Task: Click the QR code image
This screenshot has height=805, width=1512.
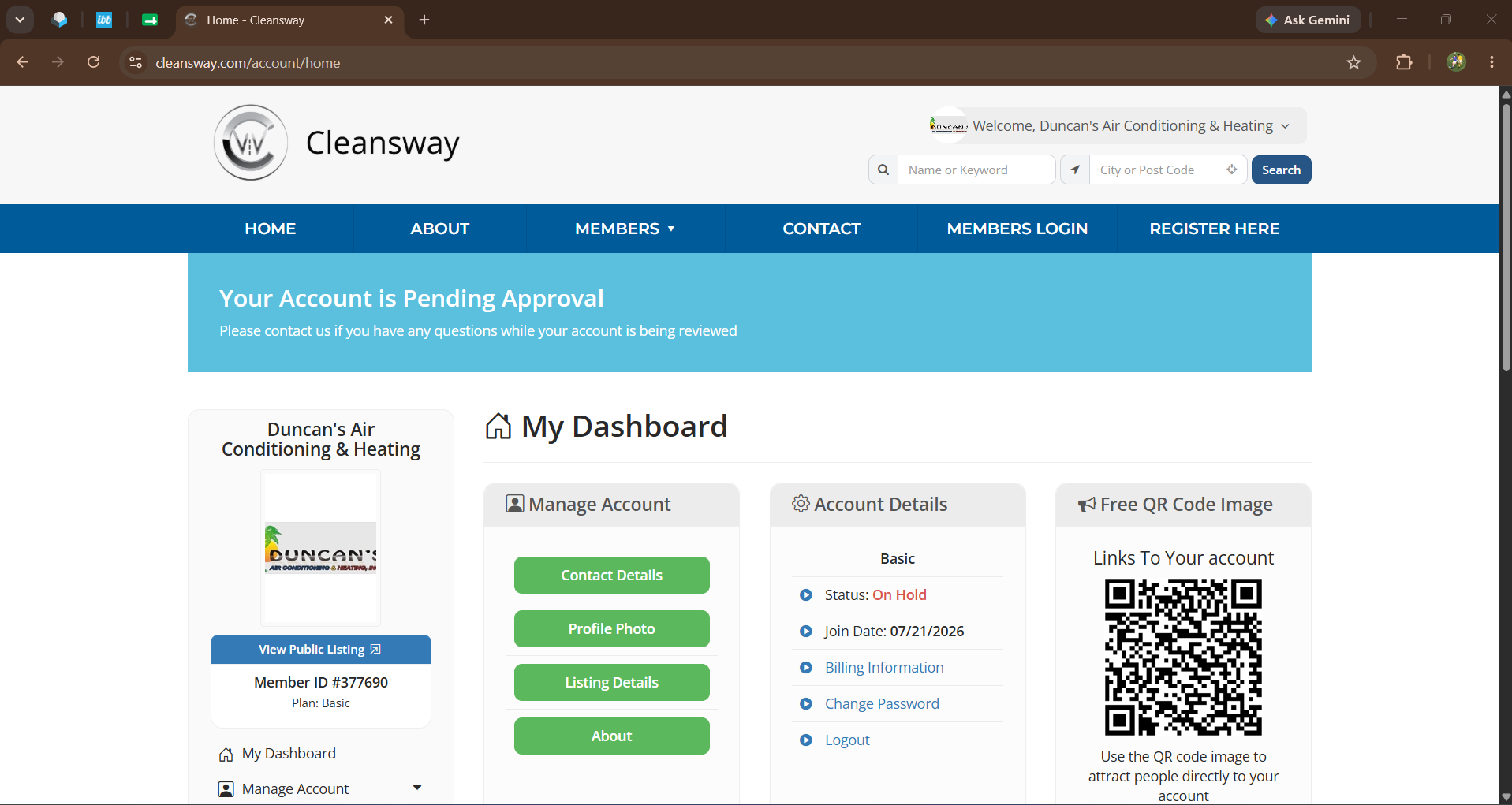Action: [x=1183, y=657]
